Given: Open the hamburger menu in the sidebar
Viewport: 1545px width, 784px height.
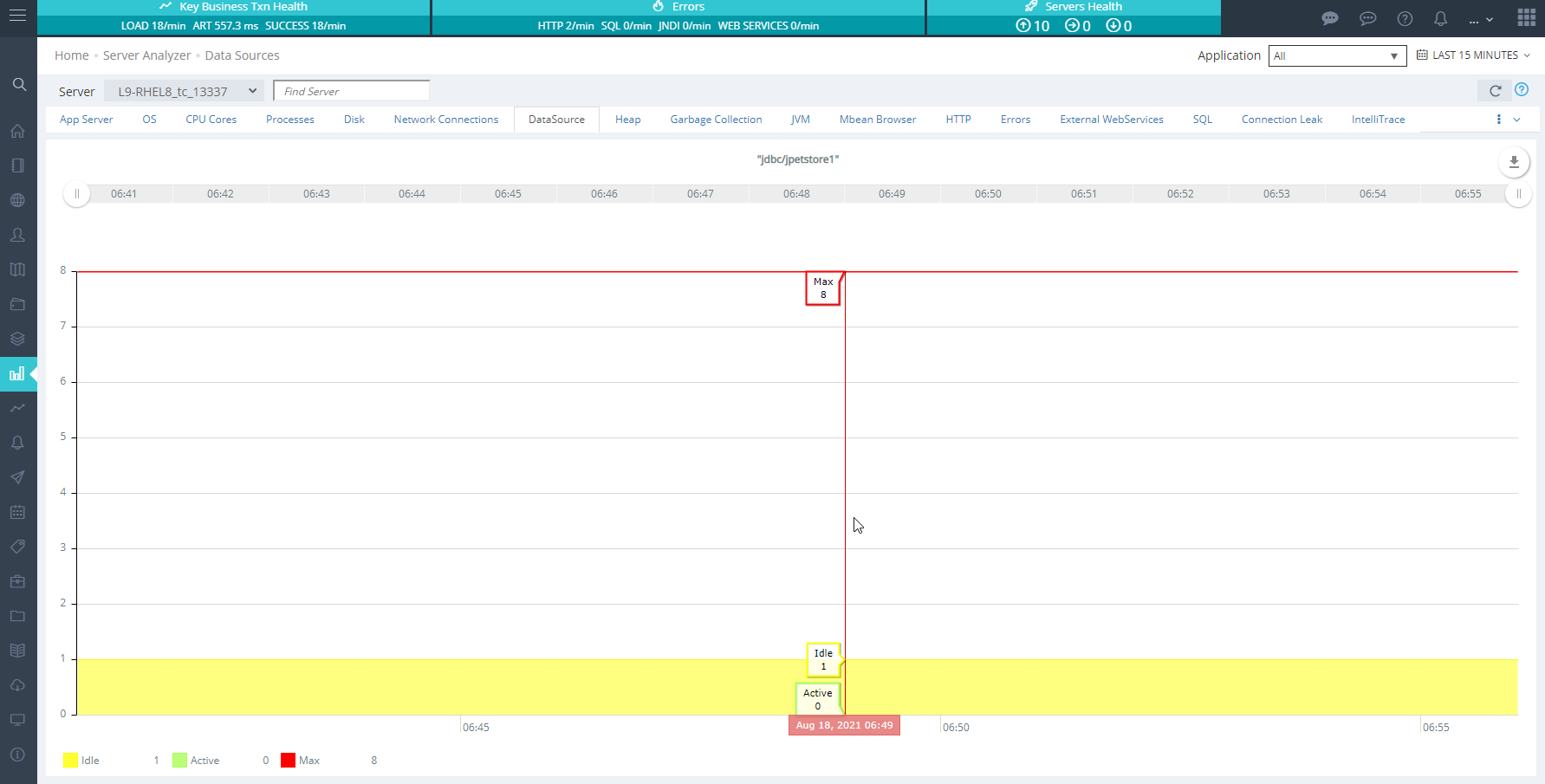Looking at the screenshot, I should point(17,15).
